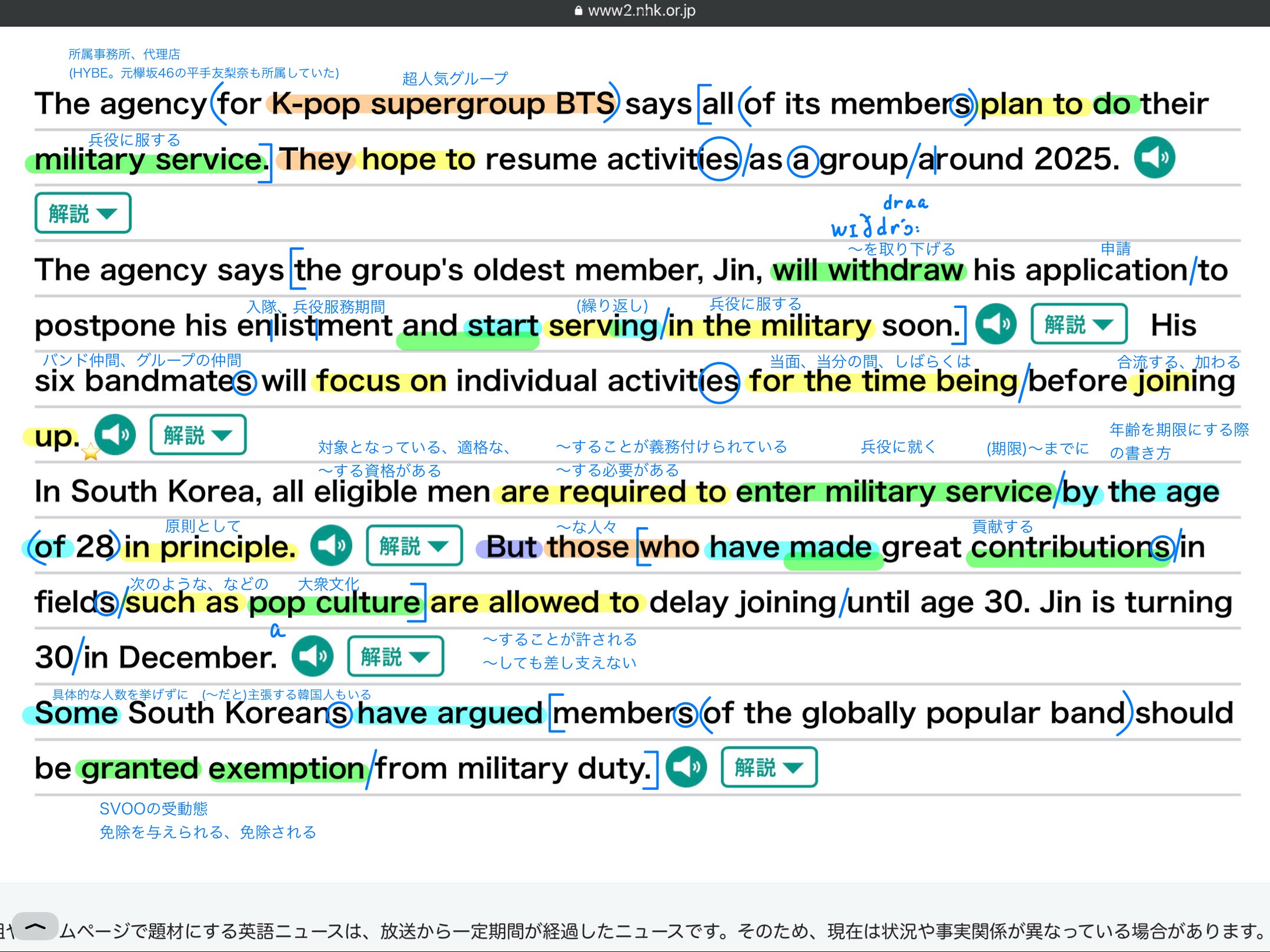The width and height of the screenshot is (1270, 952).
Task: Click the phrase 'are allowed to'
Action: point(534,602)
